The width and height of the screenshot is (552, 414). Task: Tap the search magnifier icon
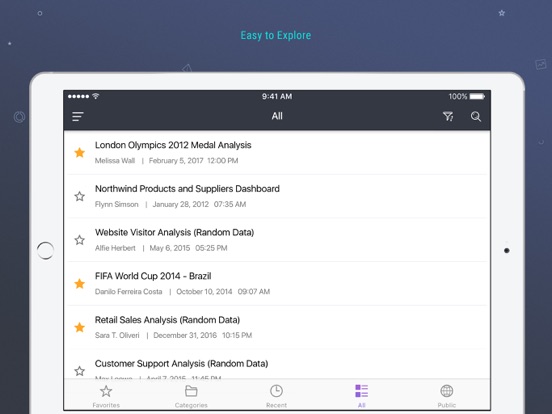pos(476,117)
